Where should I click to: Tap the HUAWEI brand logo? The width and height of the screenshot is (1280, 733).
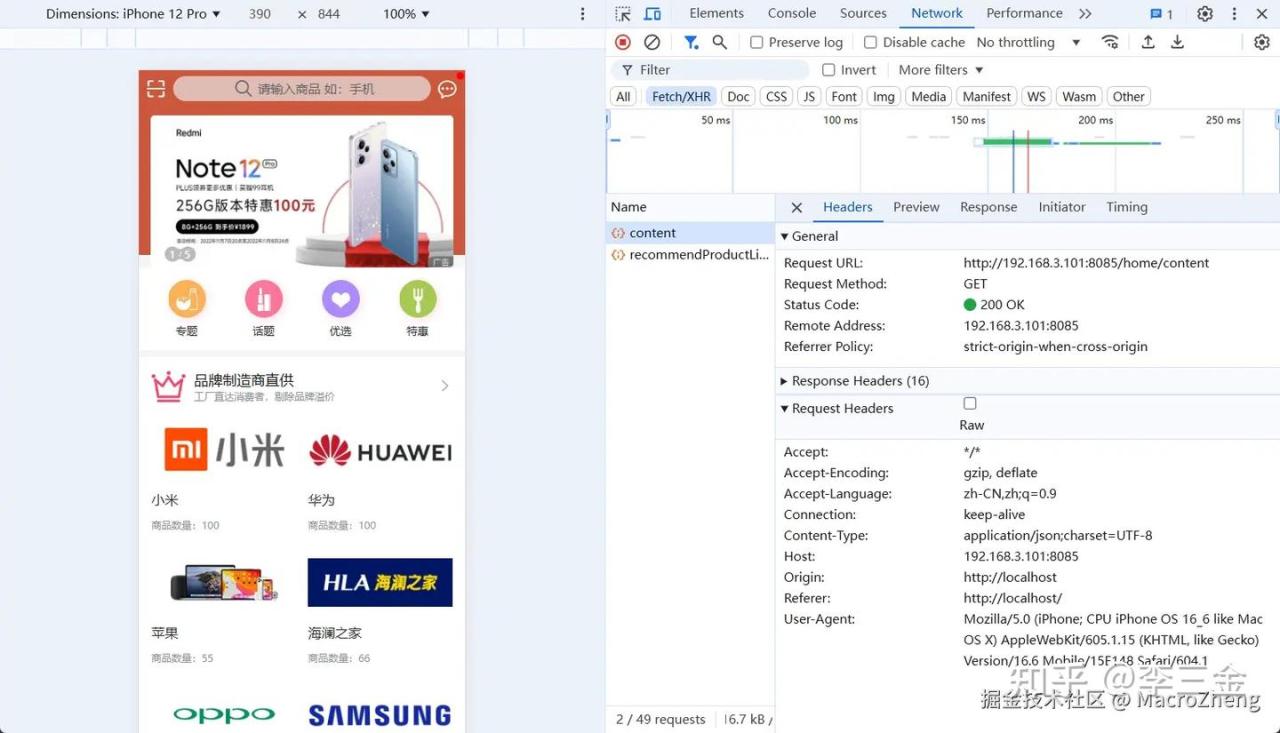pos(380,452)
